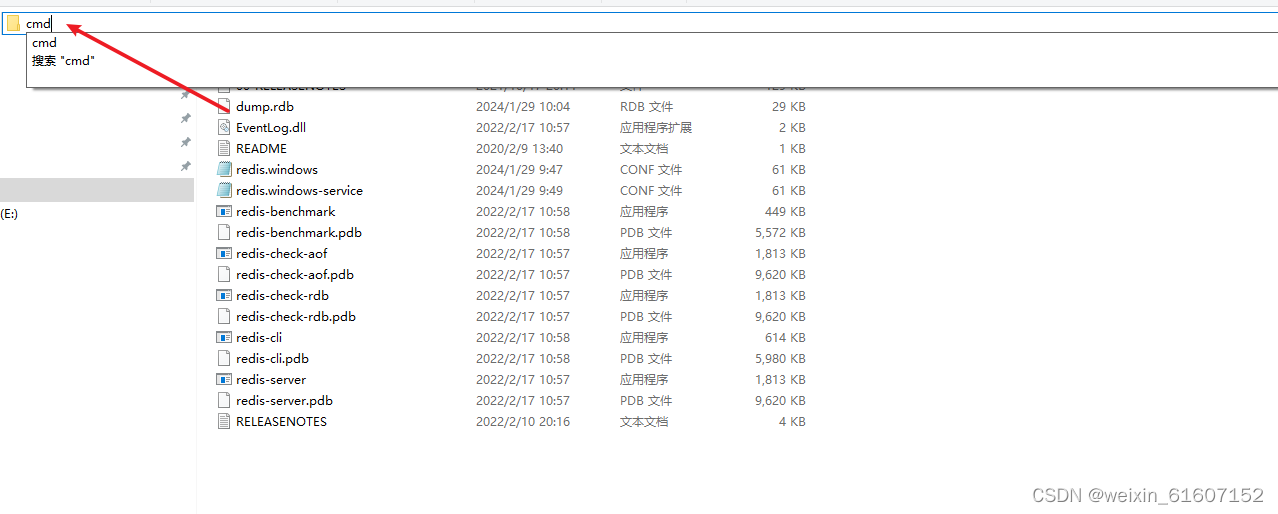Click the redis.windows-service config icon
The width and height of the screenshot is (1278, 514).
coord(224,190)
